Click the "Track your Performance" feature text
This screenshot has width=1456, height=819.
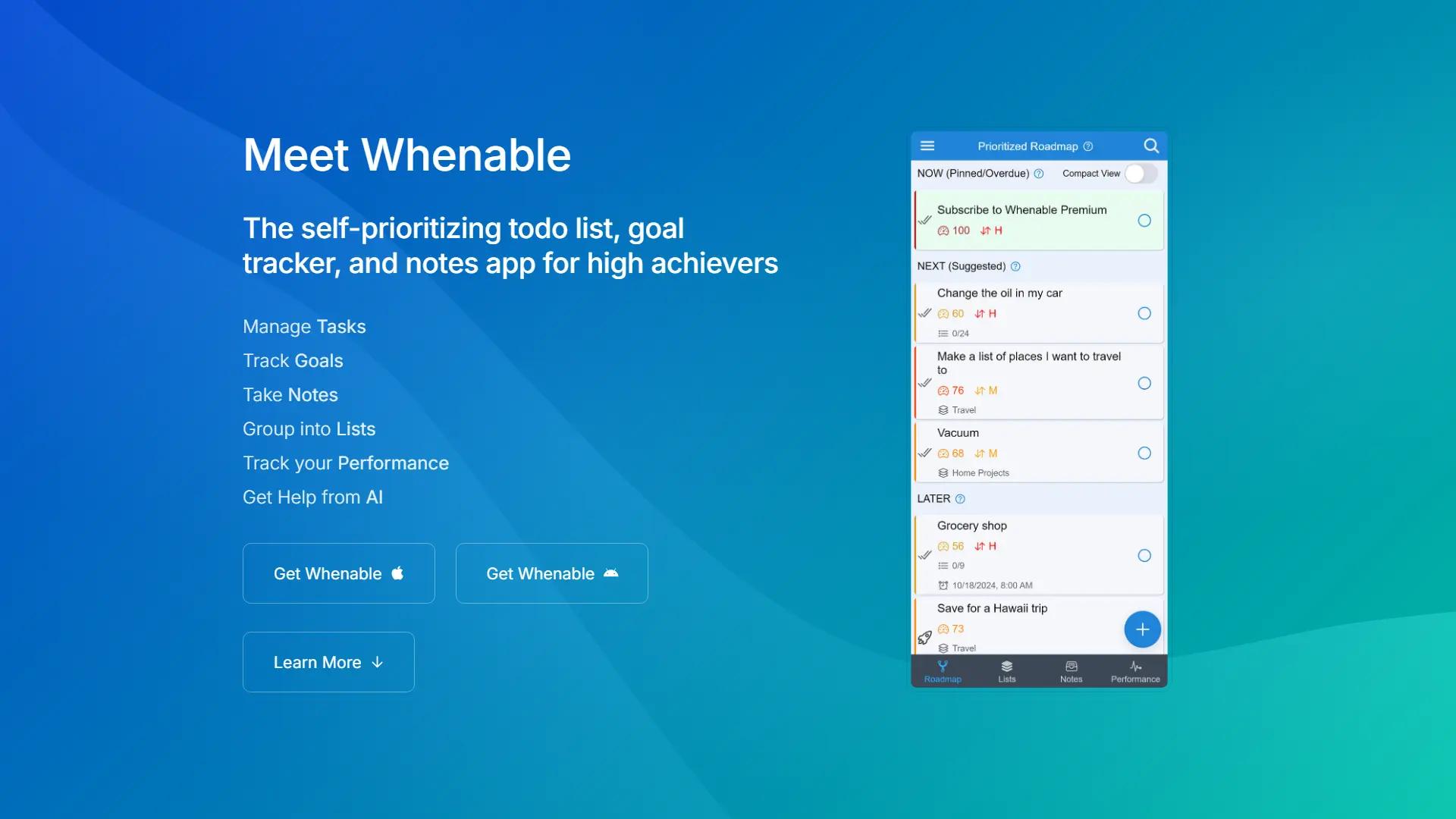pos(346,463)
